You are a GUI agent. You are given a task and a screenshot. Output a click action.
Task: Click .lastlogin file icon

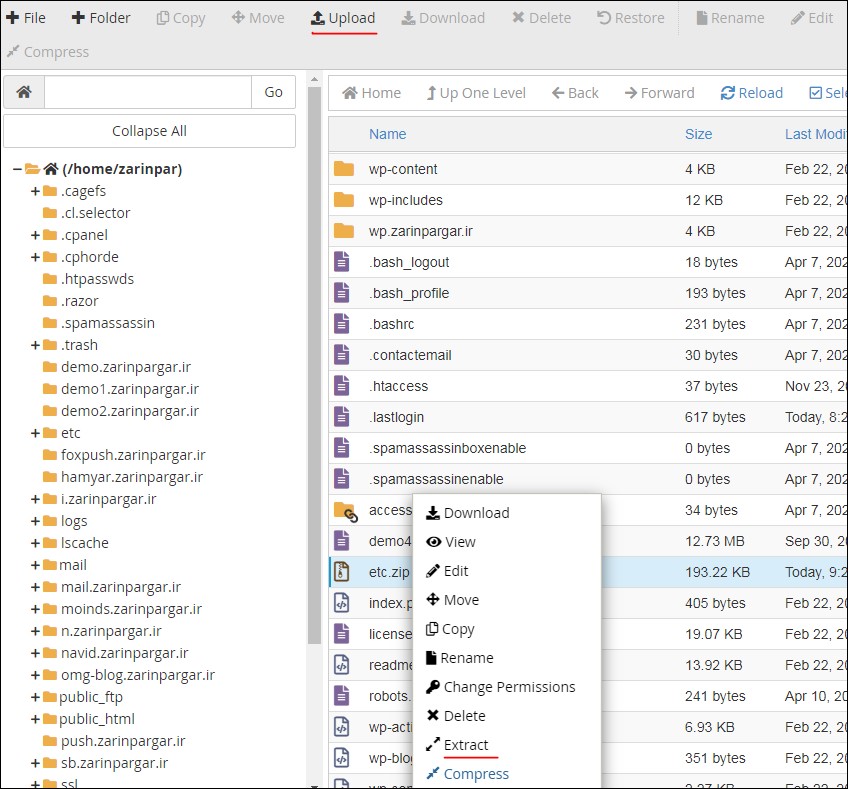[x=341, y=417]
